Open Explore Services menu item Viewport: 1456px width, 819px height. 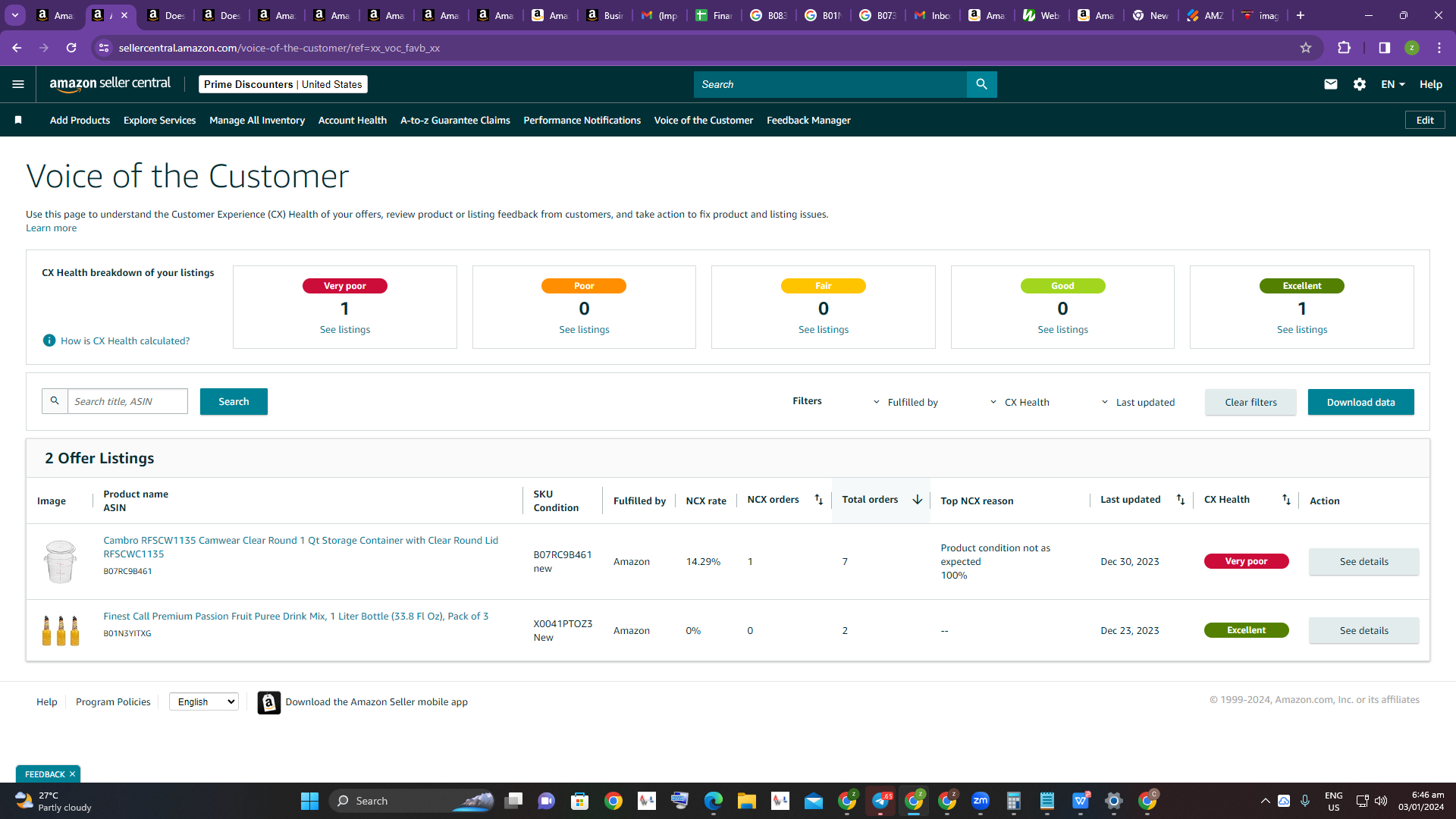(159, 121)
